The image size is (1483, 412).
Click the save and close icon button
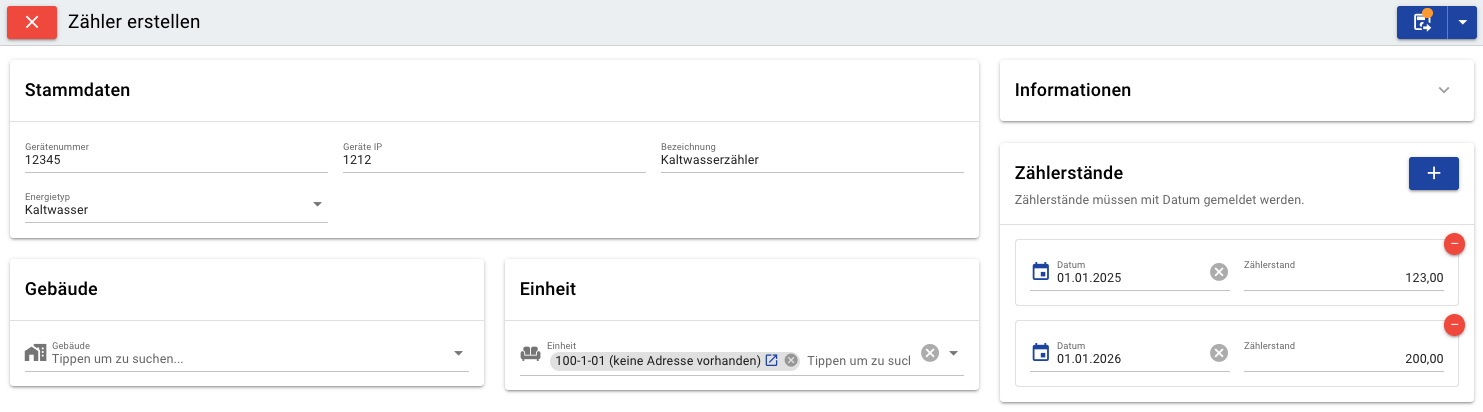click(1421, 22)
